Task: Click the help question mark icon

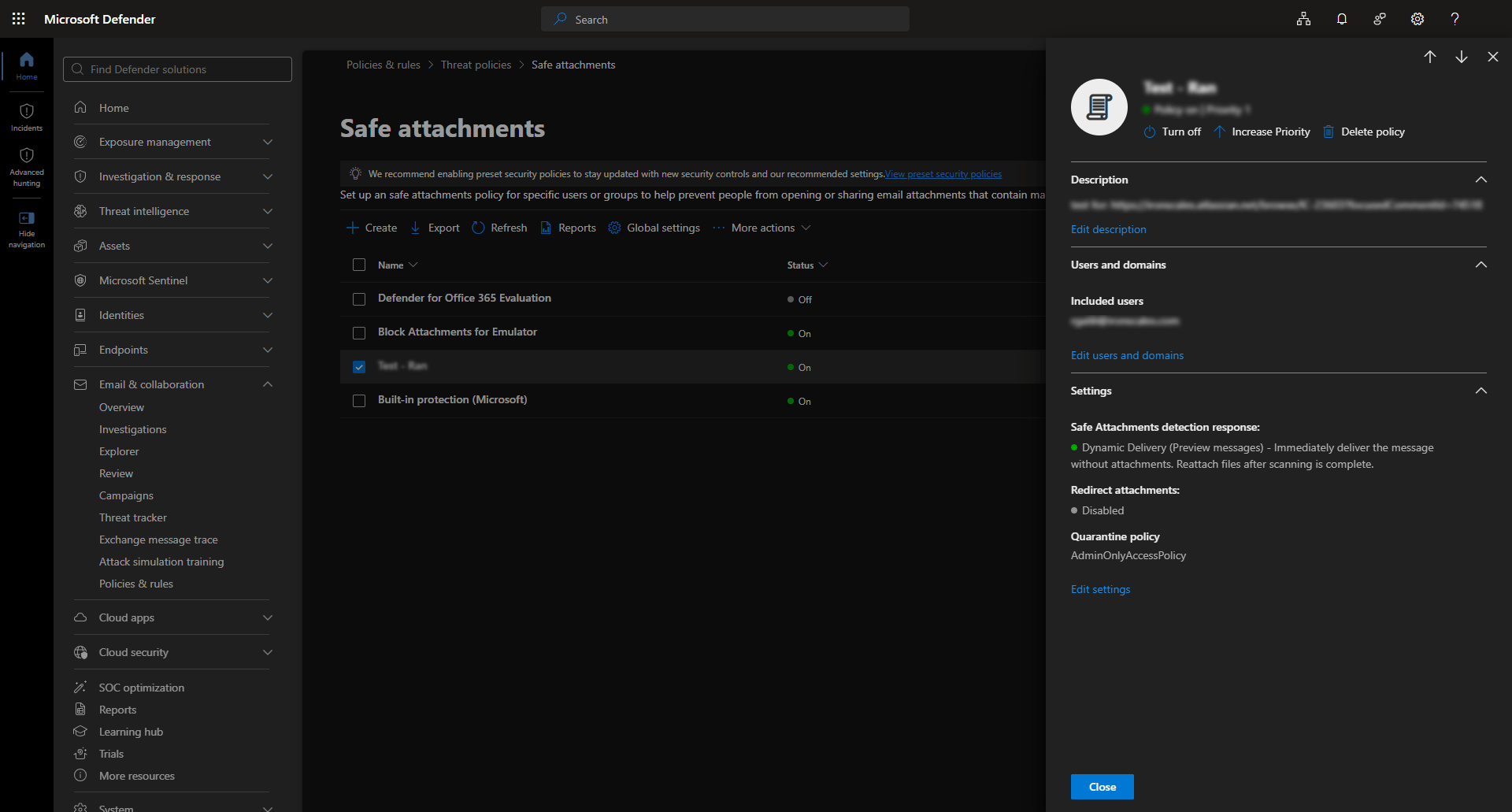Action: (x=1455, y=19)
